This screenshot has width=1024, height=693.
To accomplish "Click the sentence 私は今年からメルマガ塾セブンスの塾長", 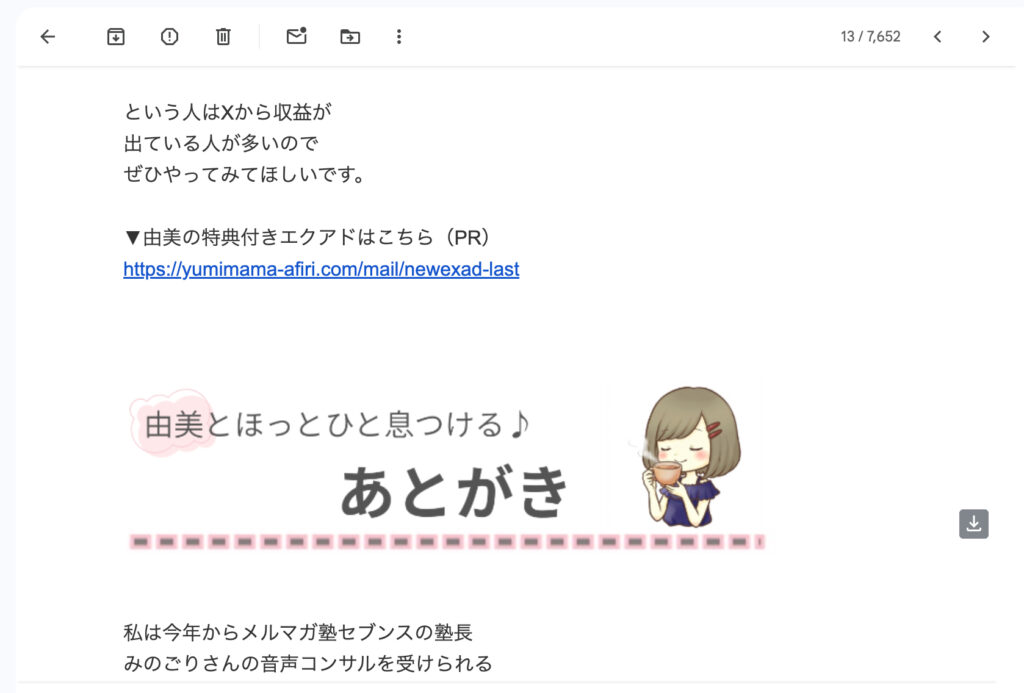I will (298, 632).
